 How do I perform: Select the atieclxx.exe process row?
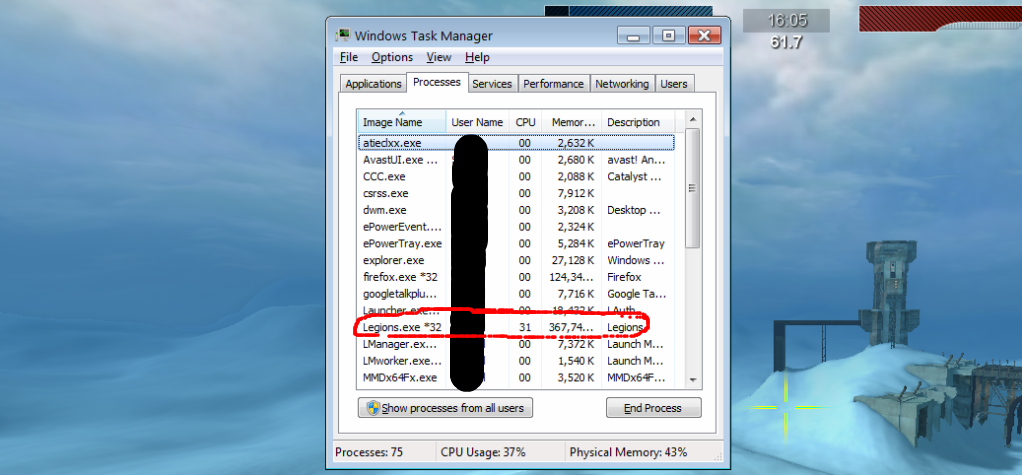516,143
